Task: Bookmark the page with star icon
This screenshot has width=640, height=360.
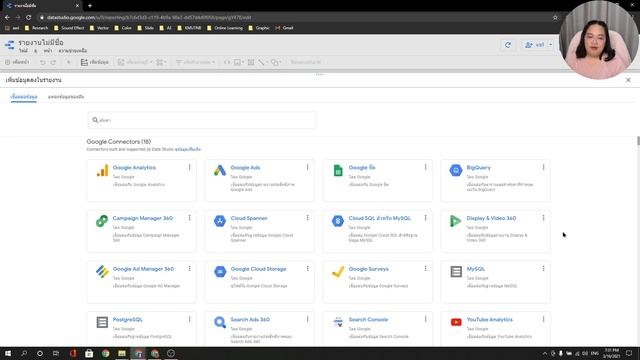Action: [x=555, y=18]
